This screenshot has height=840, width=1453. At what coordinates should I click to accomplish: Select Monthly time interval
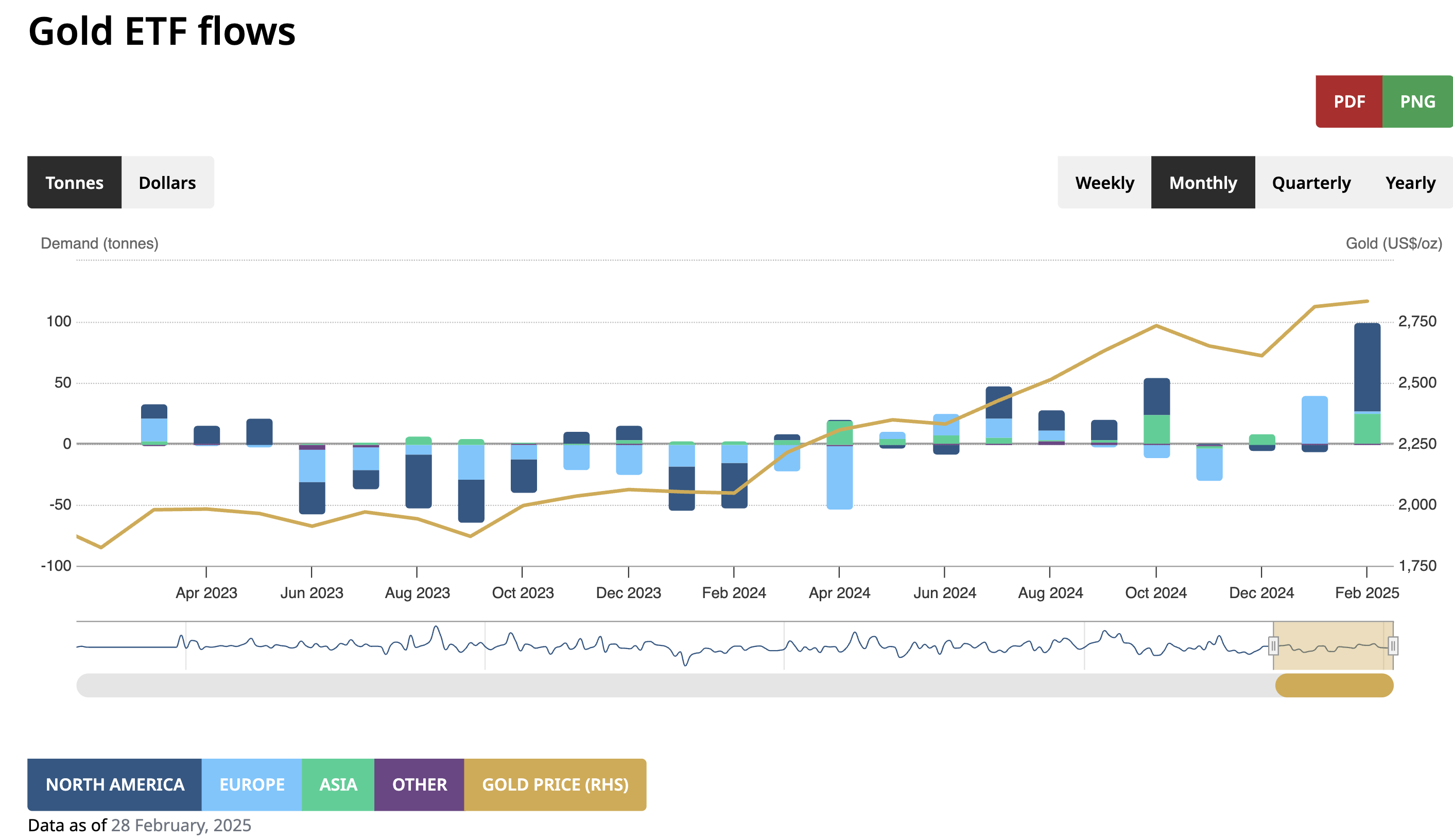1202,183
